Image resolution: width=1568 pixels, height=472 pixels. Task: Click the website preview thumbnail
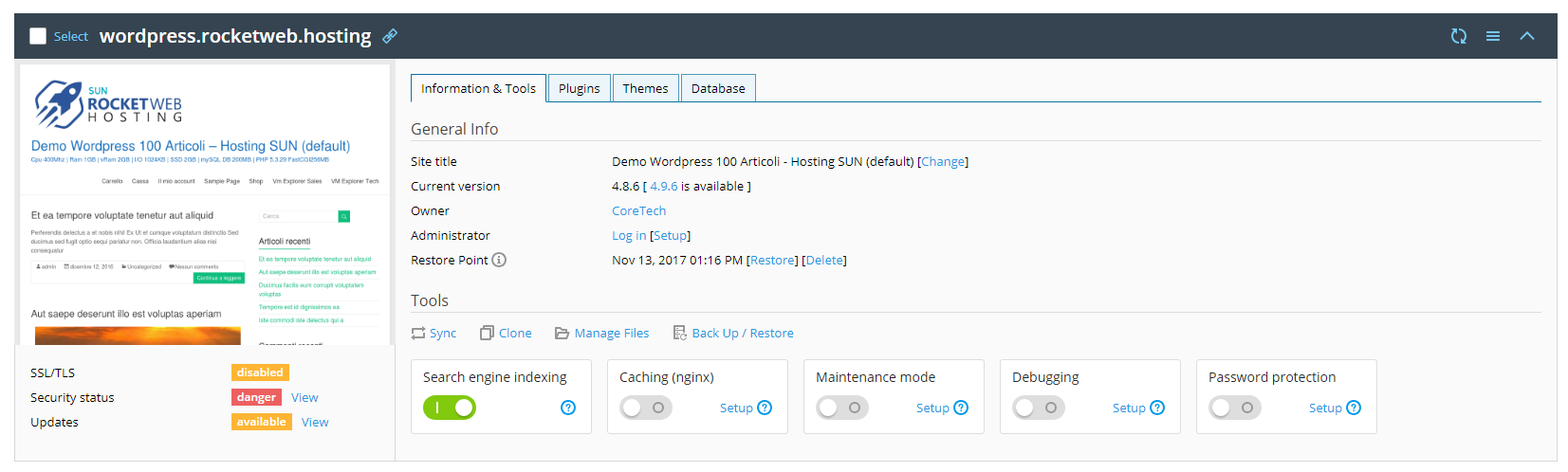click(x=205, y=204)
